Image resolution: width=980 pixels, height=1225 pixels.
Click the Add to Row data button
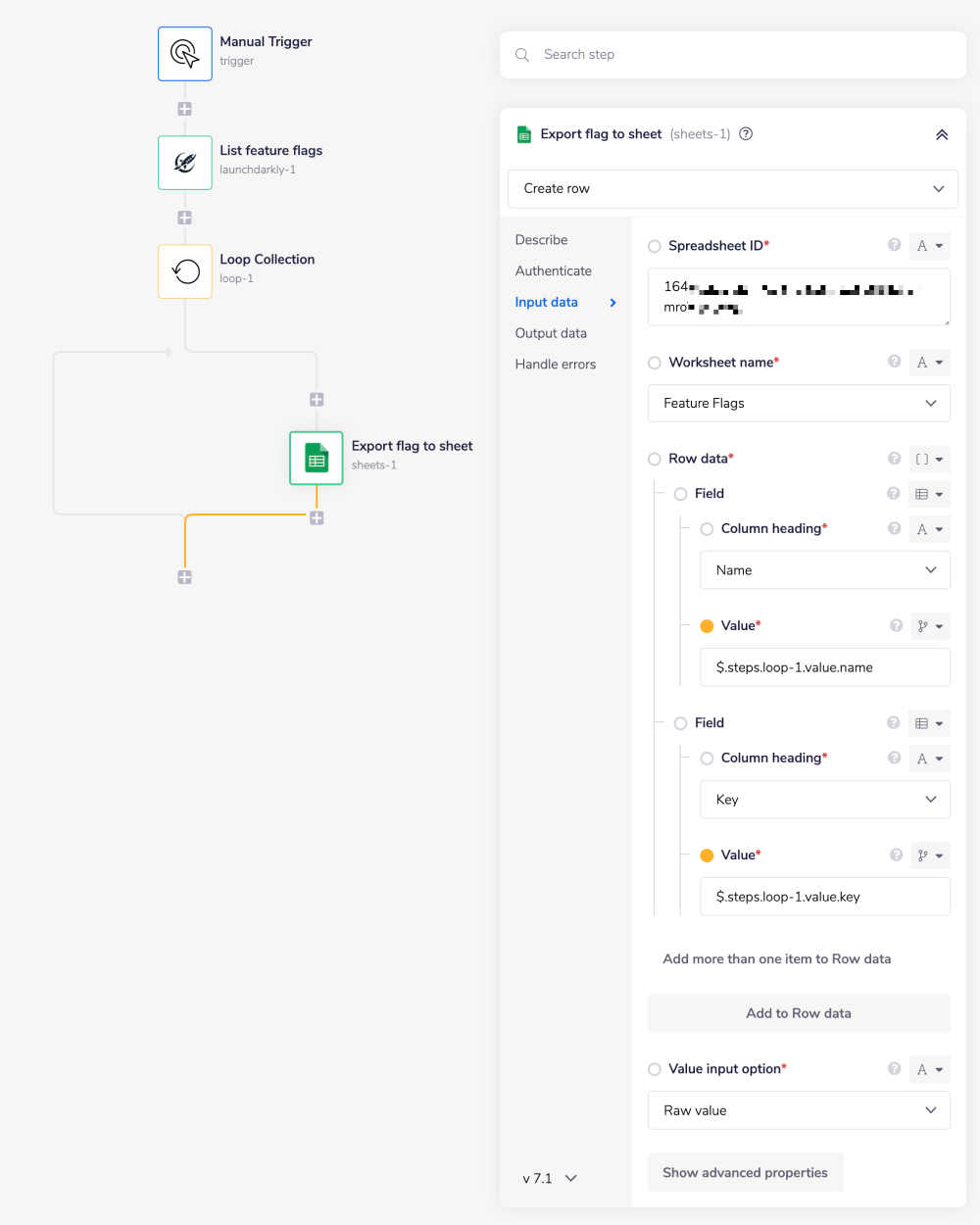click(799, 1013)
